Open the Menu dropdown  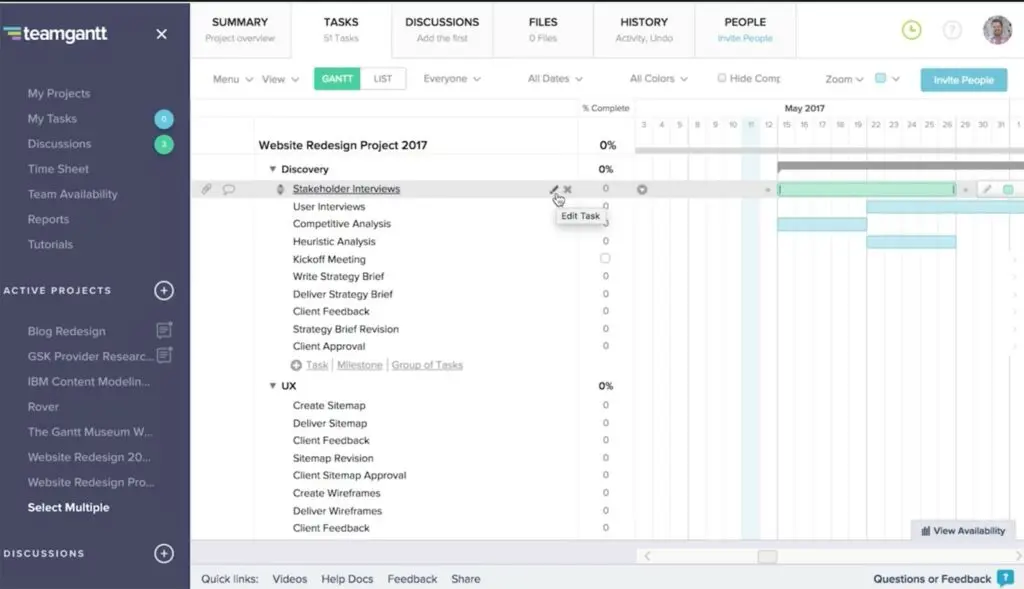tap(232, 79)
